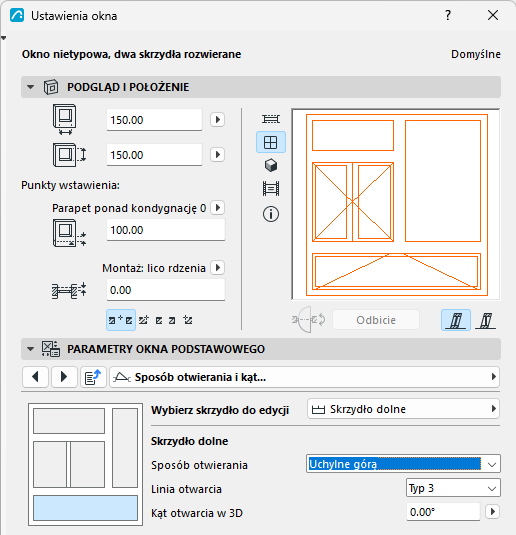The height and width of the screenshot is (535, 516).
Task: Close the Ustawienia okna dialog
Action: 493,15
